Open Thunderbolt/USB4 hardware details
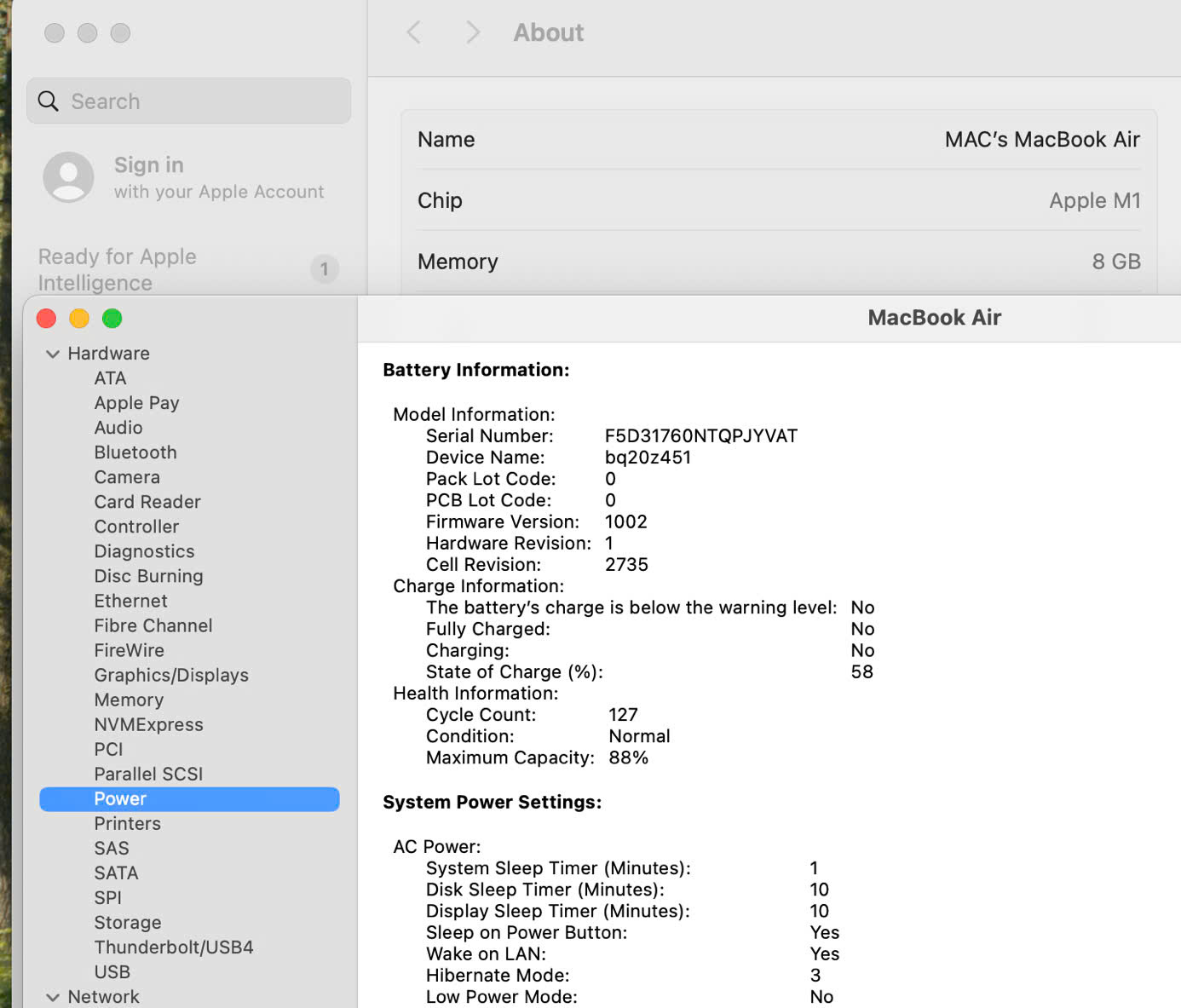The image size is (1181, 1008). (174, 947)
